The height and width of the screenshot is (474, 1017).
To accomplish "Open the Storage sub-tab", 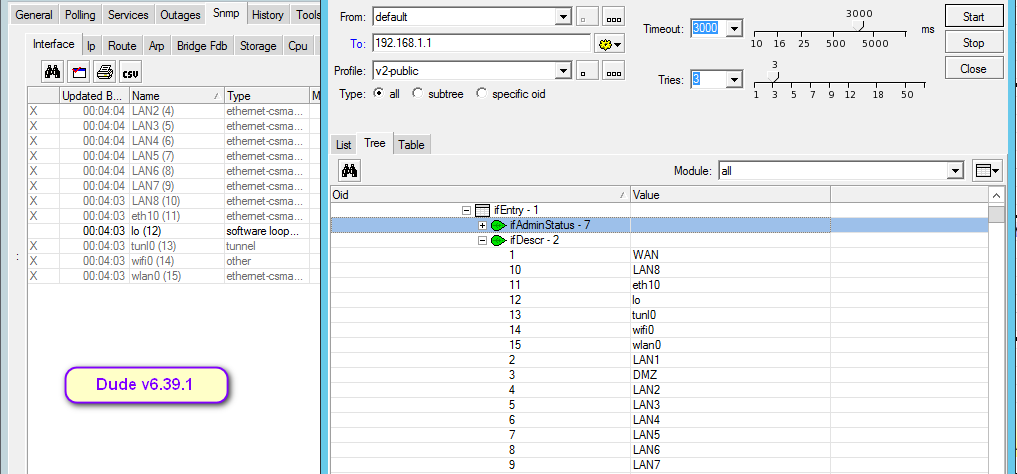I will tap(257, 46).
